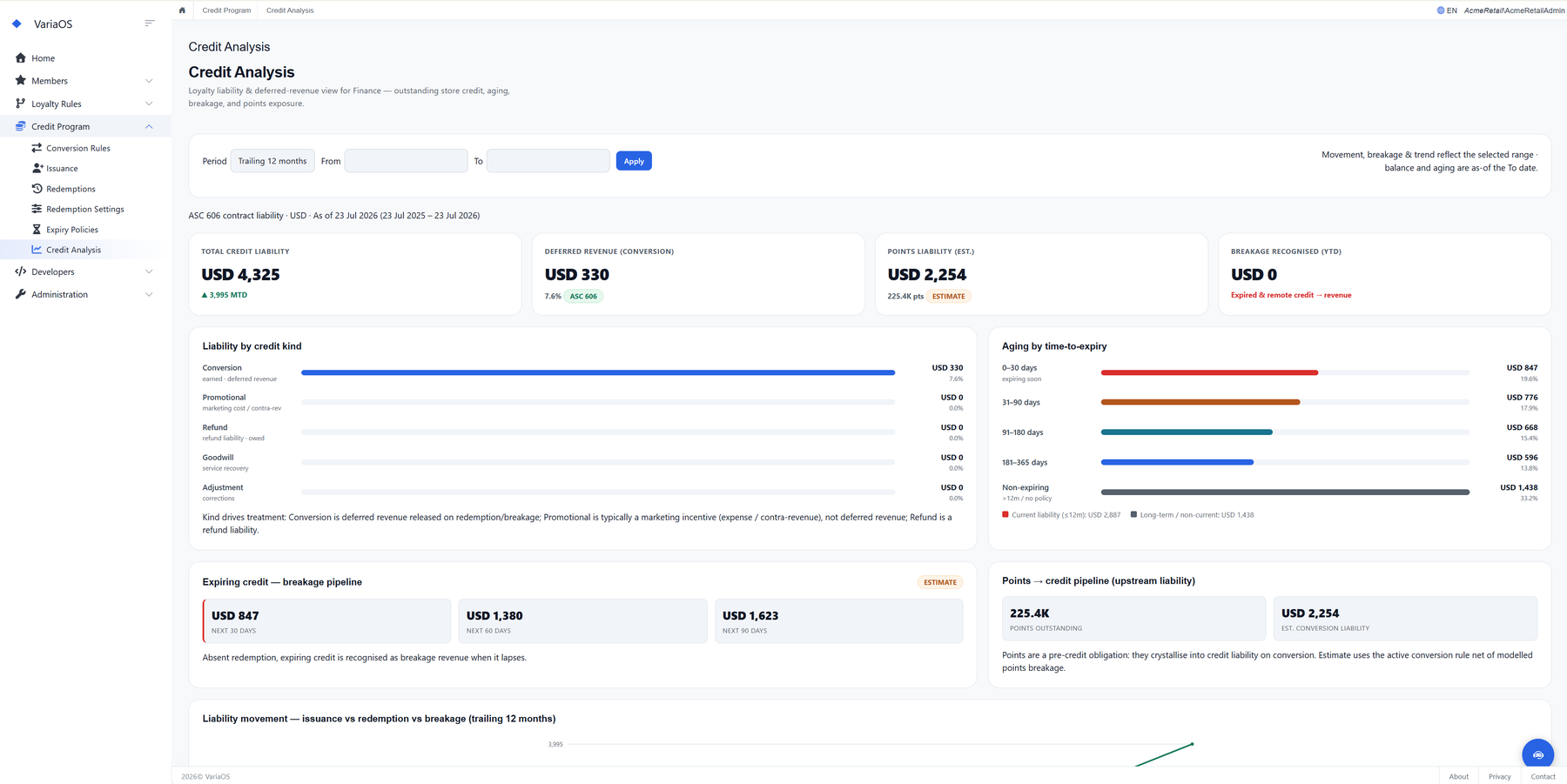Click the ESTIMATE badge in breakage pipeline
Screen dimensions: 1567x784
pyautogui.click(x=940, y=582)
